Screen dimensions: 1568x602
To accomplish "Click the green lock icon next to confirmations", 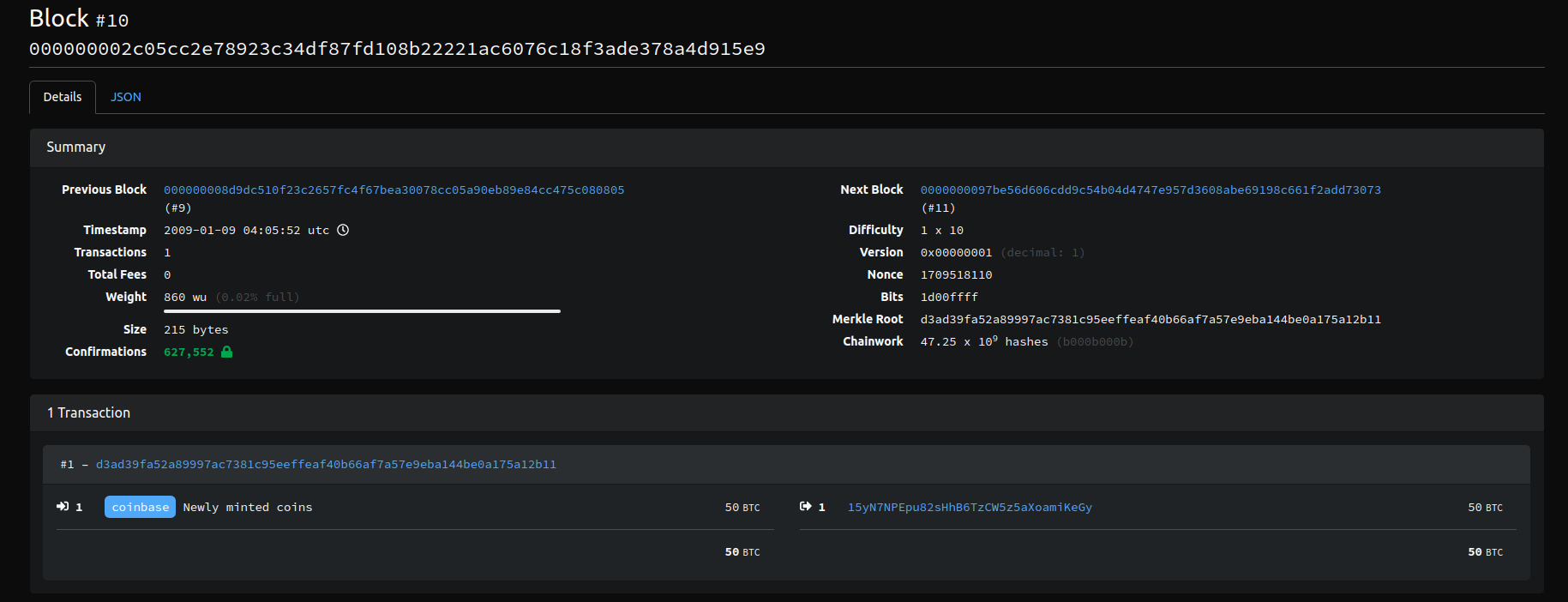I will pos(226,352).
